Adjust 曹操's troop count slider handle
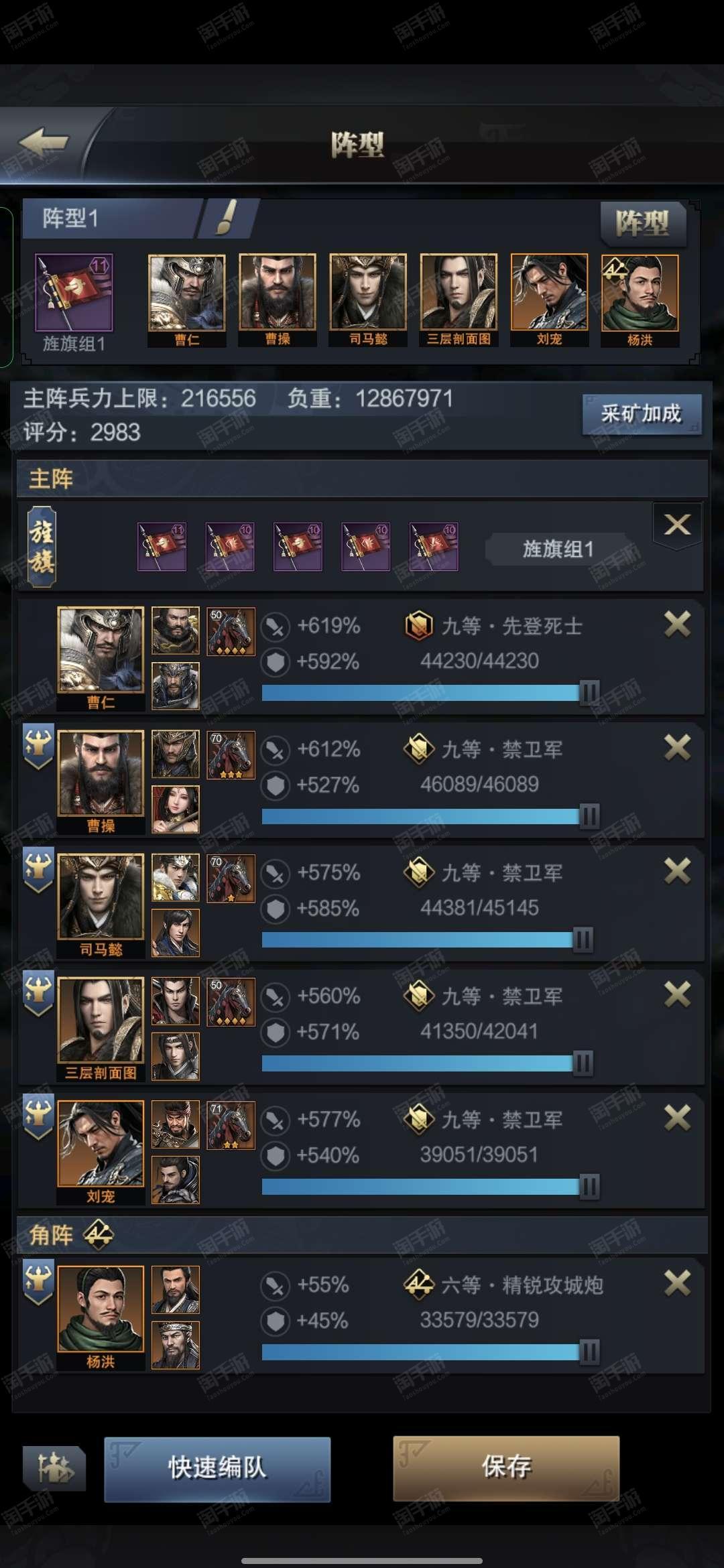This screenshot has height=1568, width=724. tap(589, 816)
